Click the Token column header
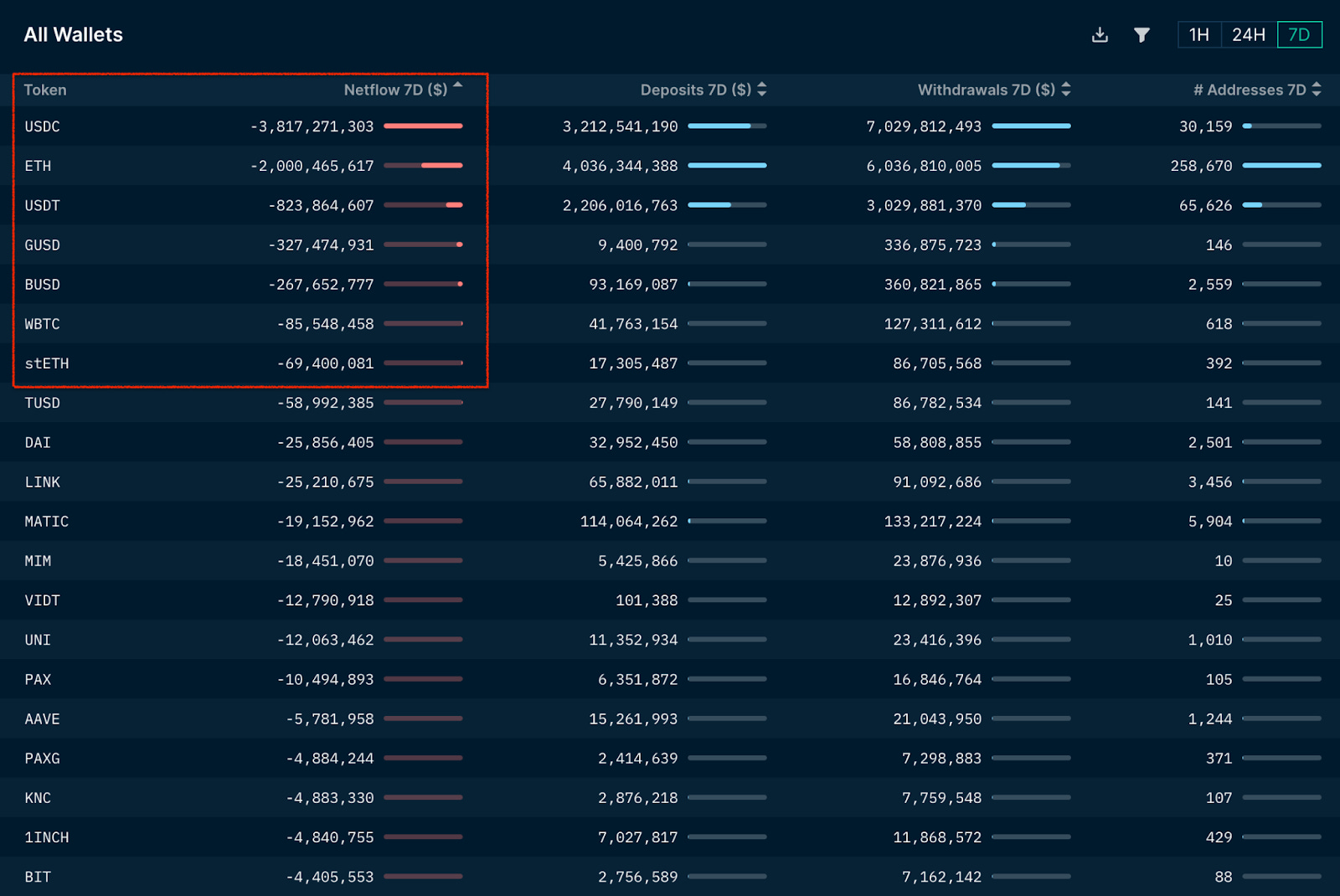The height and width of the screenshot is (896, 1340). tap(45, 90)
